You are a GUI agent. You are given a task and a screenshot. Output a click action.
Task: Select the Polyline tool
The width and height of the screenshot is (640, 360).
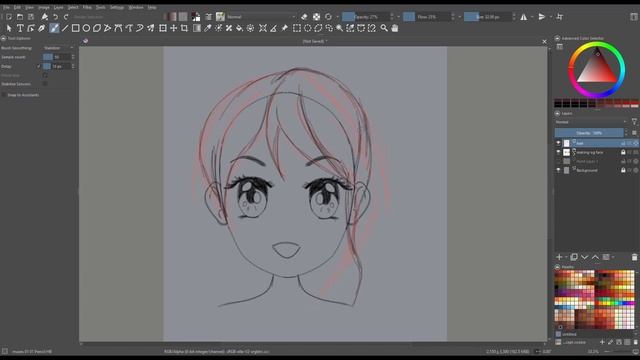pos(107,28)
